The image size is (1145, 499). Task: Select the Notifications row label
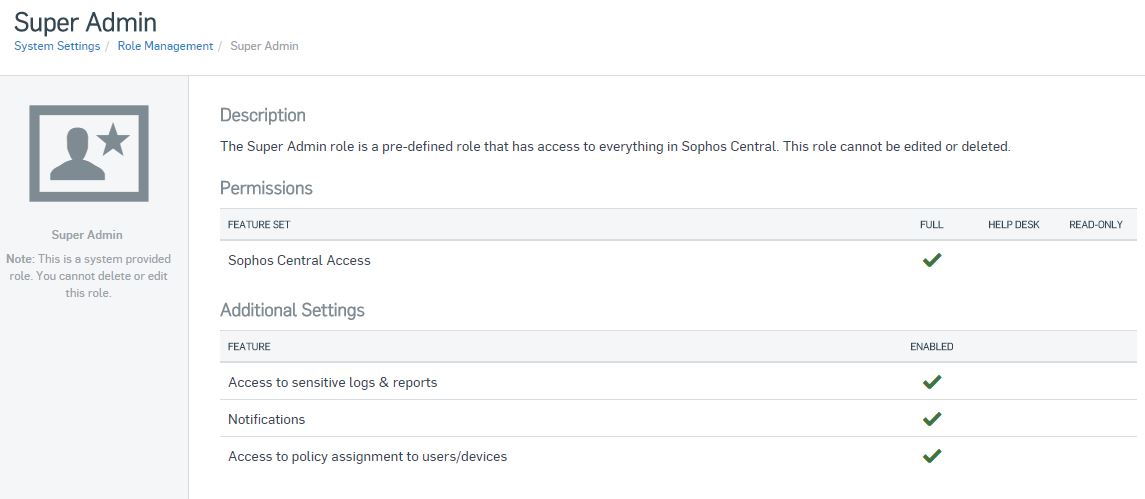pos(267,419)
